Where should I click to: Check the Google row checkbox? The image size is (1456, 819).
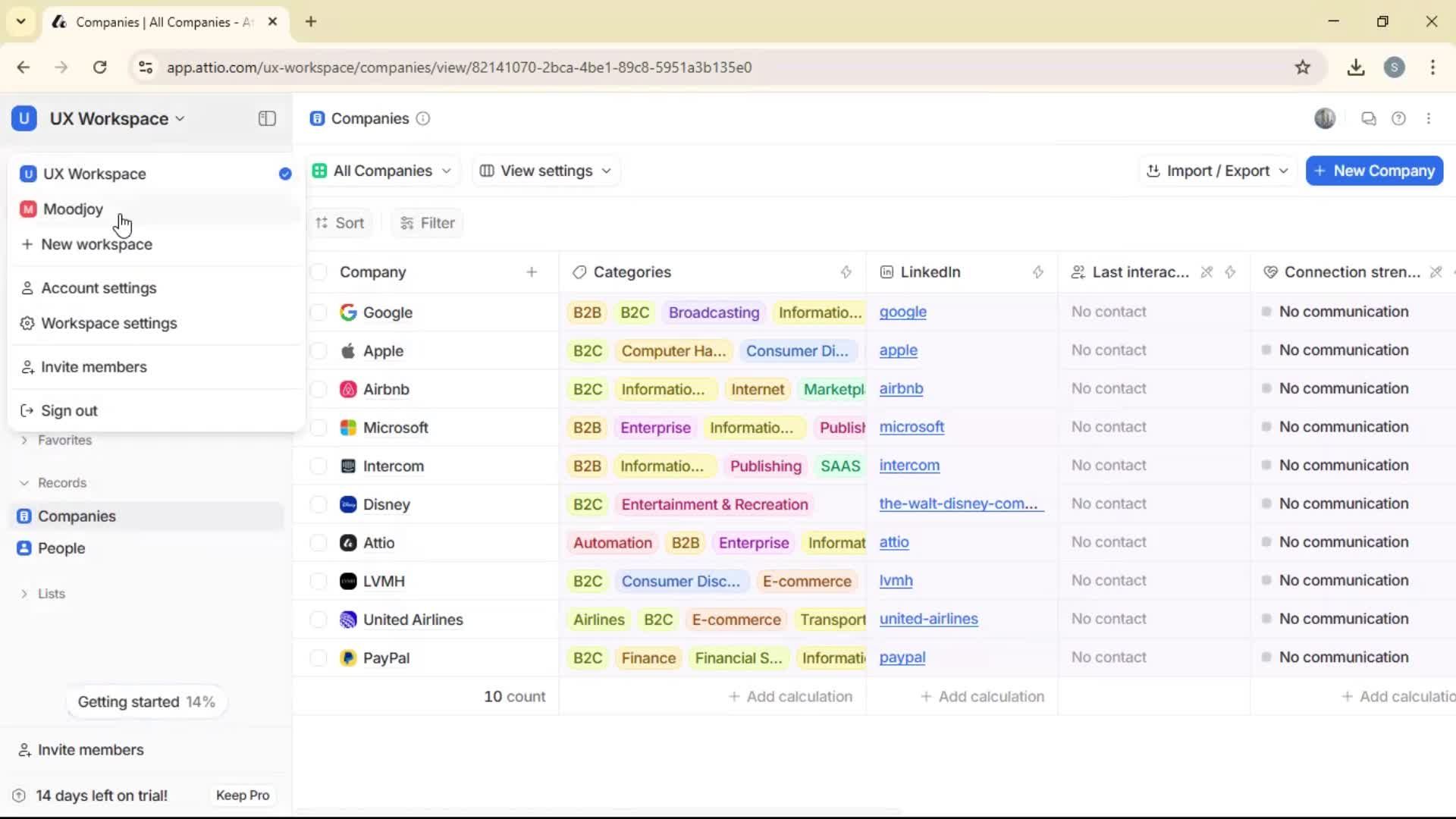pyautogui.click(x=318, y=312)
